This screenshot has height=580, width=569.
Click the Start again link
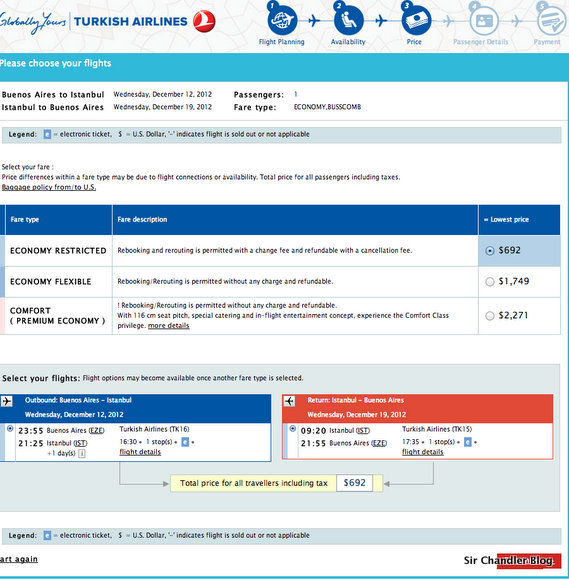(18, 559)
